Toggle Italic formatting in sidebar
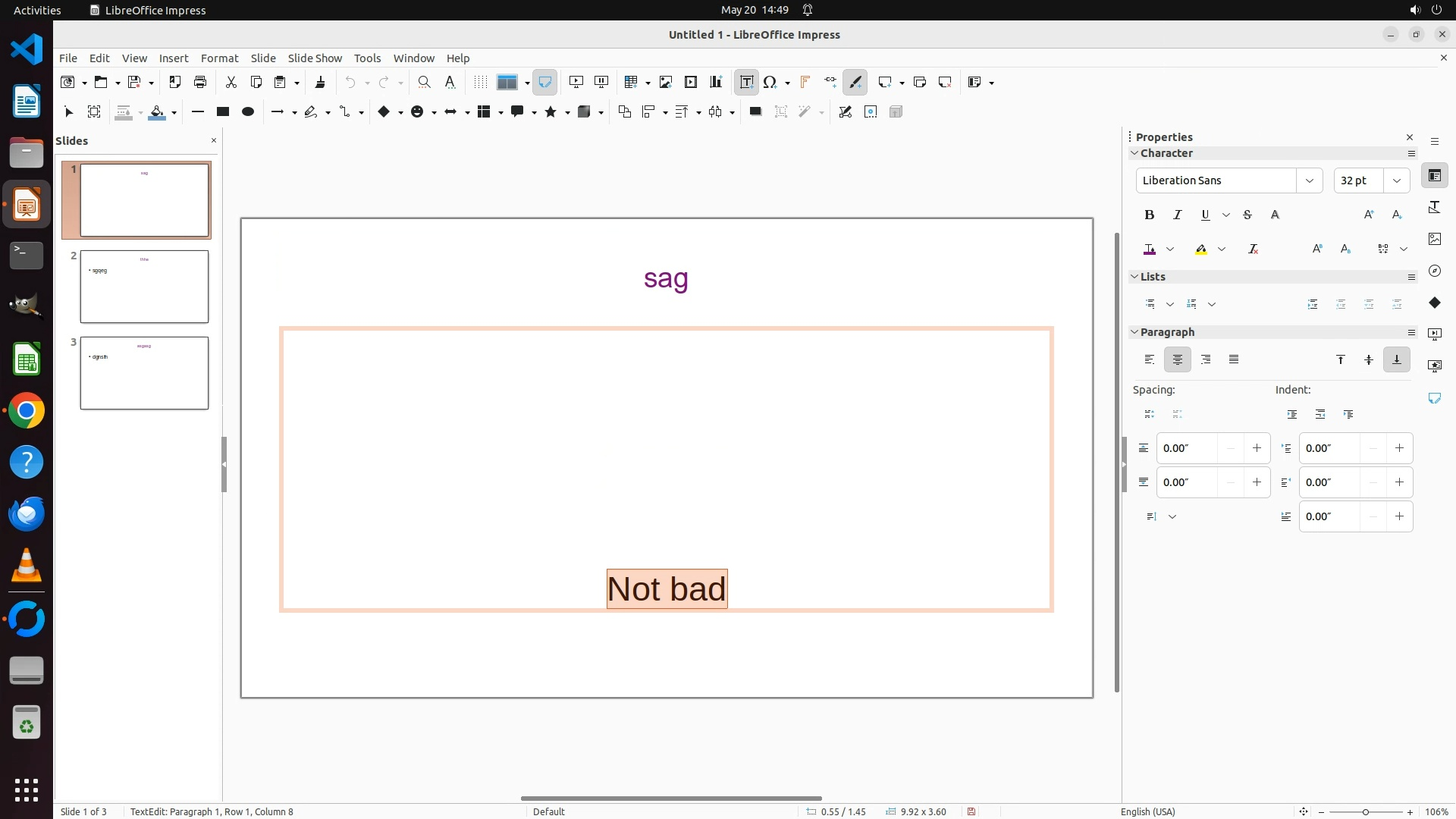This screenshot has height=819, width=1456. pos(1177,215)
